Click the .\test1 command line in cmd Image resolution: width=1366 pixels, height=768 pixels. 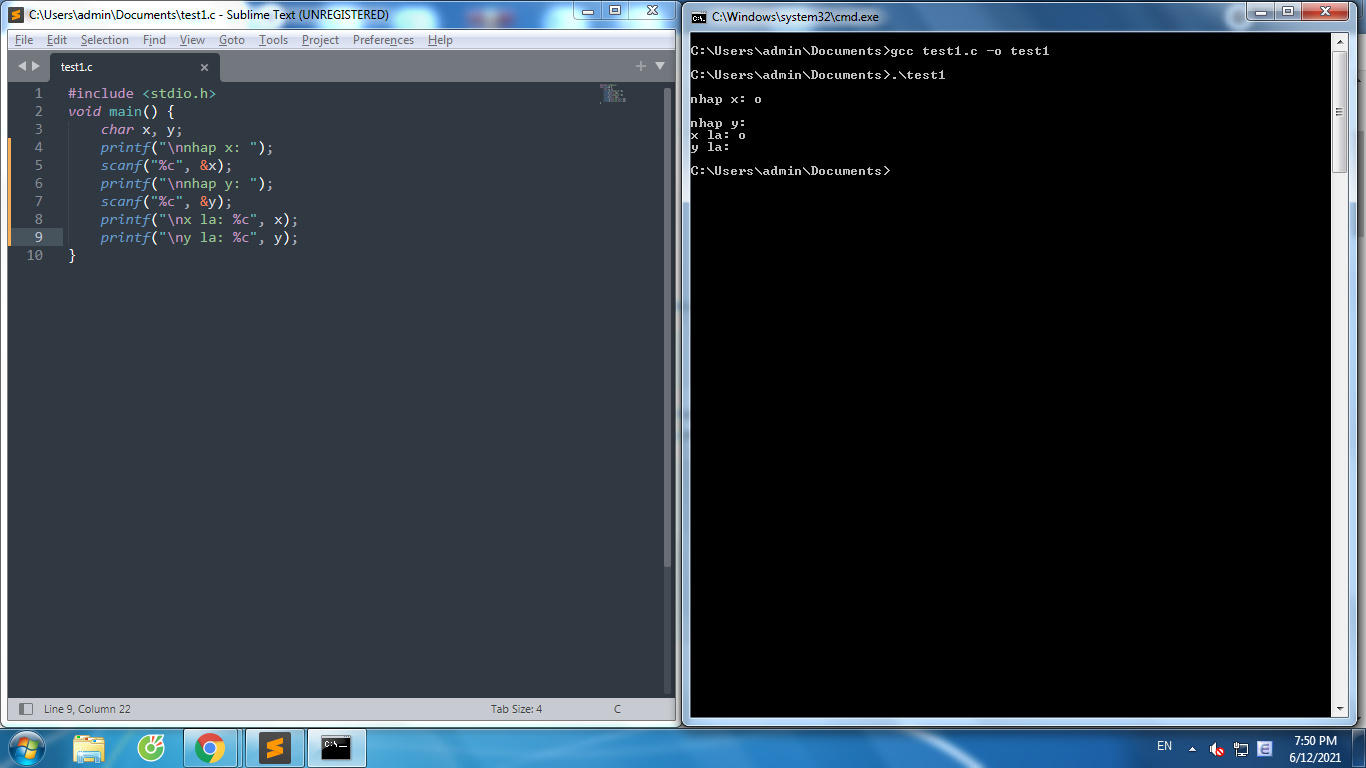tap(818, 75)
